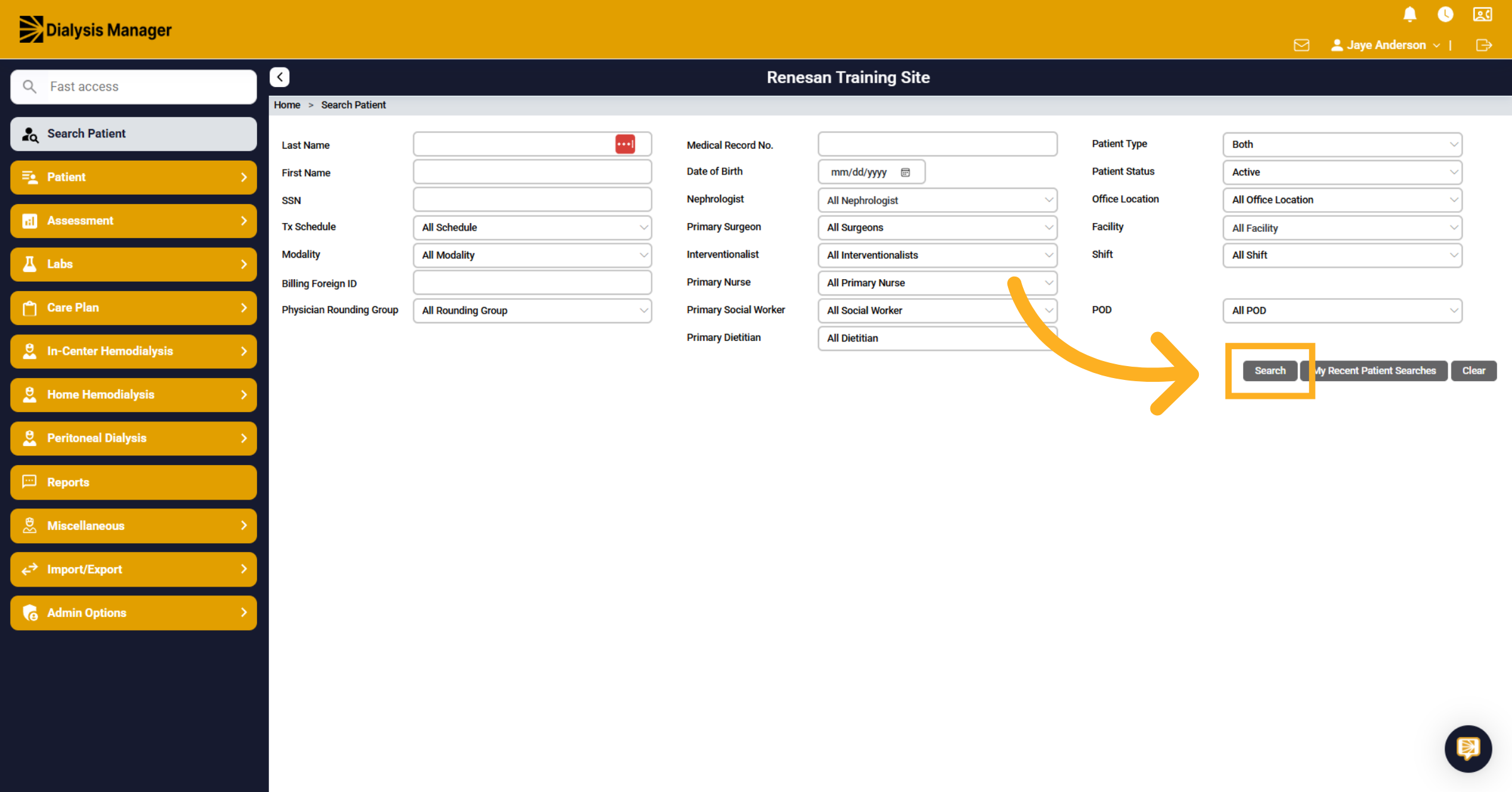This screenshot has height=792, width=1512.
Task: Expand the Import/Export menu
Action: 134,569
